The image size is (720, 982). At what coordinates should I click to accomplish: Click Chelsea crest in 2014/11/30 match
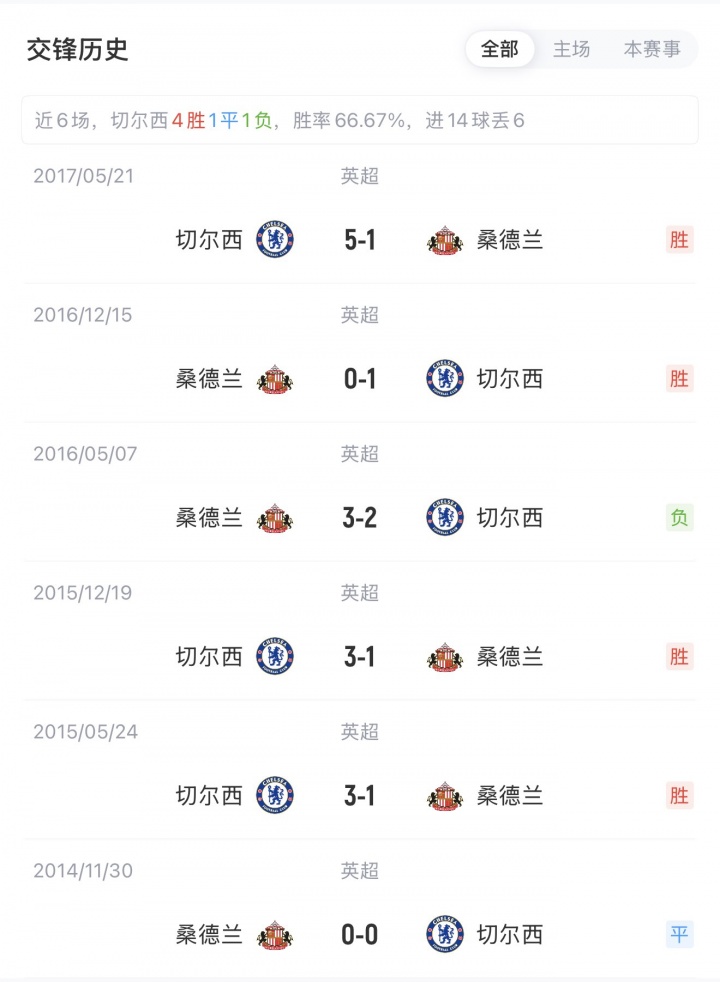[445, 935]
